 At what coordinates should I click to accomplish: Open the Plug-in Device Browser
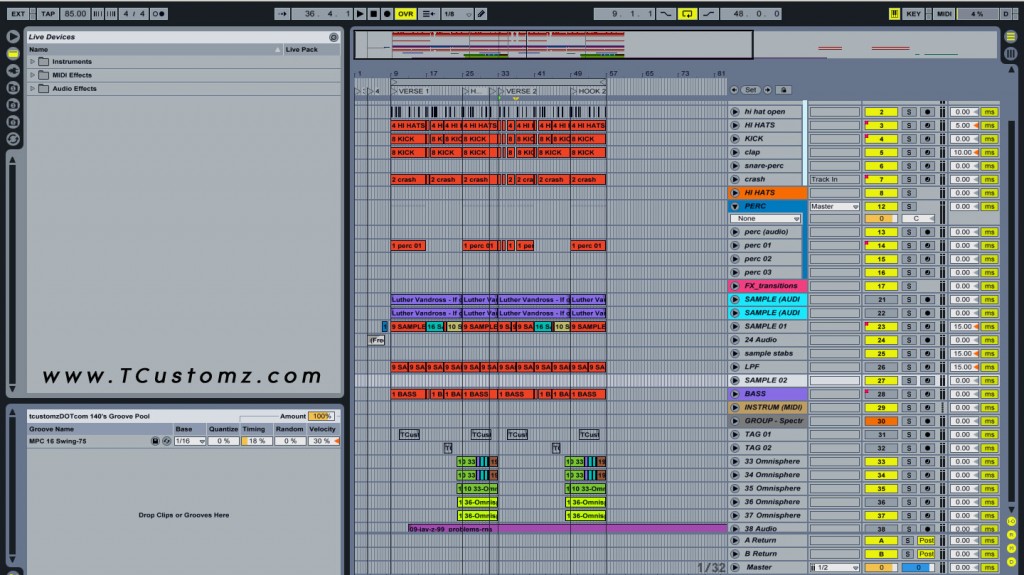pyautogui.click(x=12, y=71)
